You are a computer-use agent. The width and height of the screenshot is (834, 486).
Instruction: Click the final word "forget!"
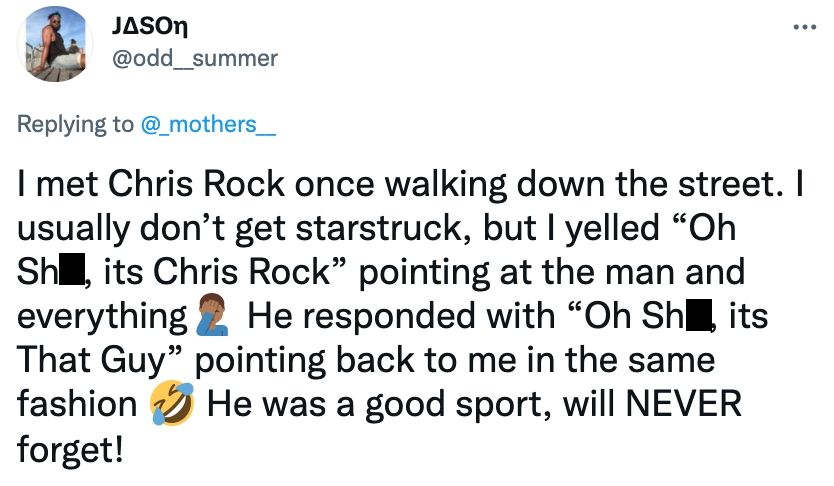pos(71,447)
